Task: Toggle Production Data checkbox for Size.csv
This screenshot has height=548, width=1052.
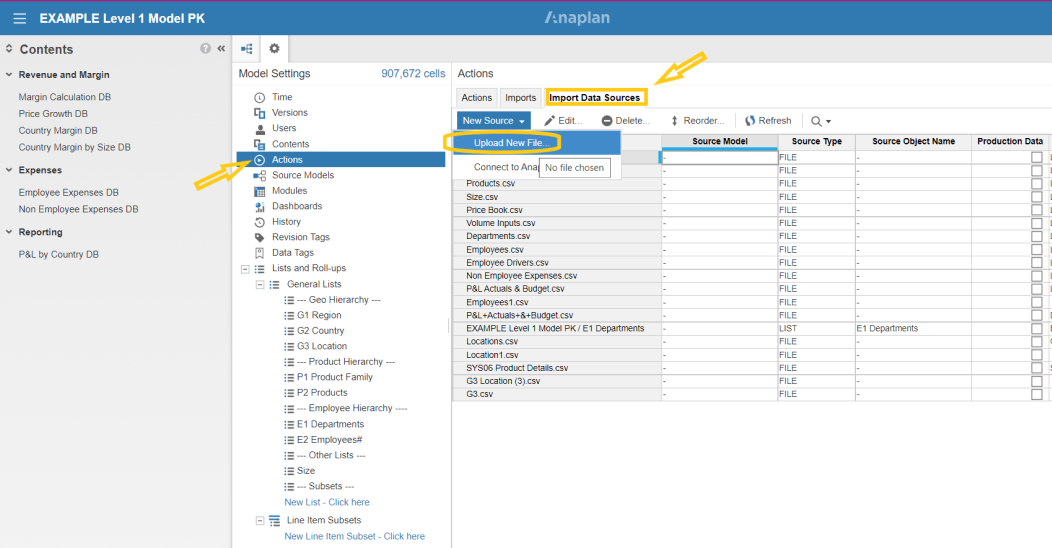Action: click(1037, 197)
